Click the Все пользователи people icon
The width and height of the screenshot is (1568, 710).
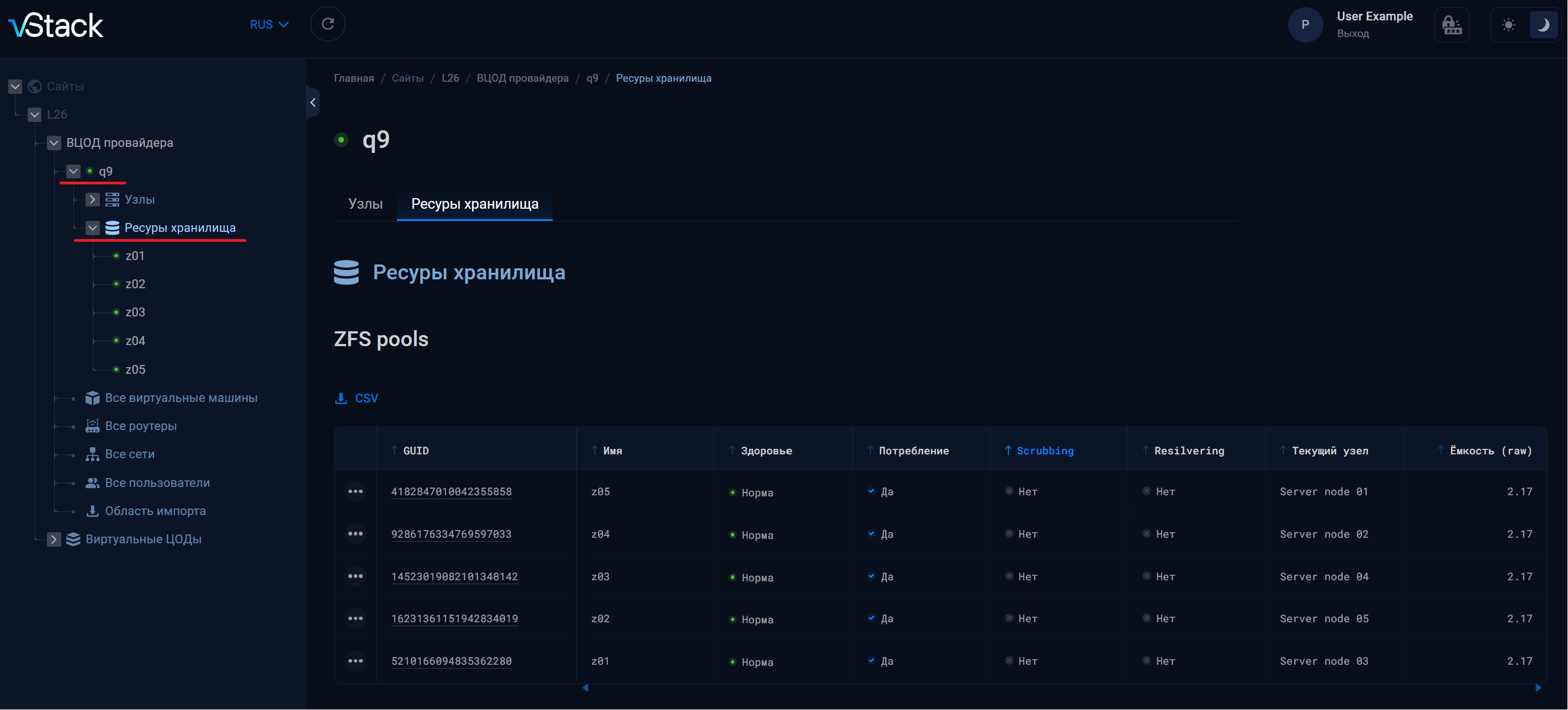coord(93,483)
